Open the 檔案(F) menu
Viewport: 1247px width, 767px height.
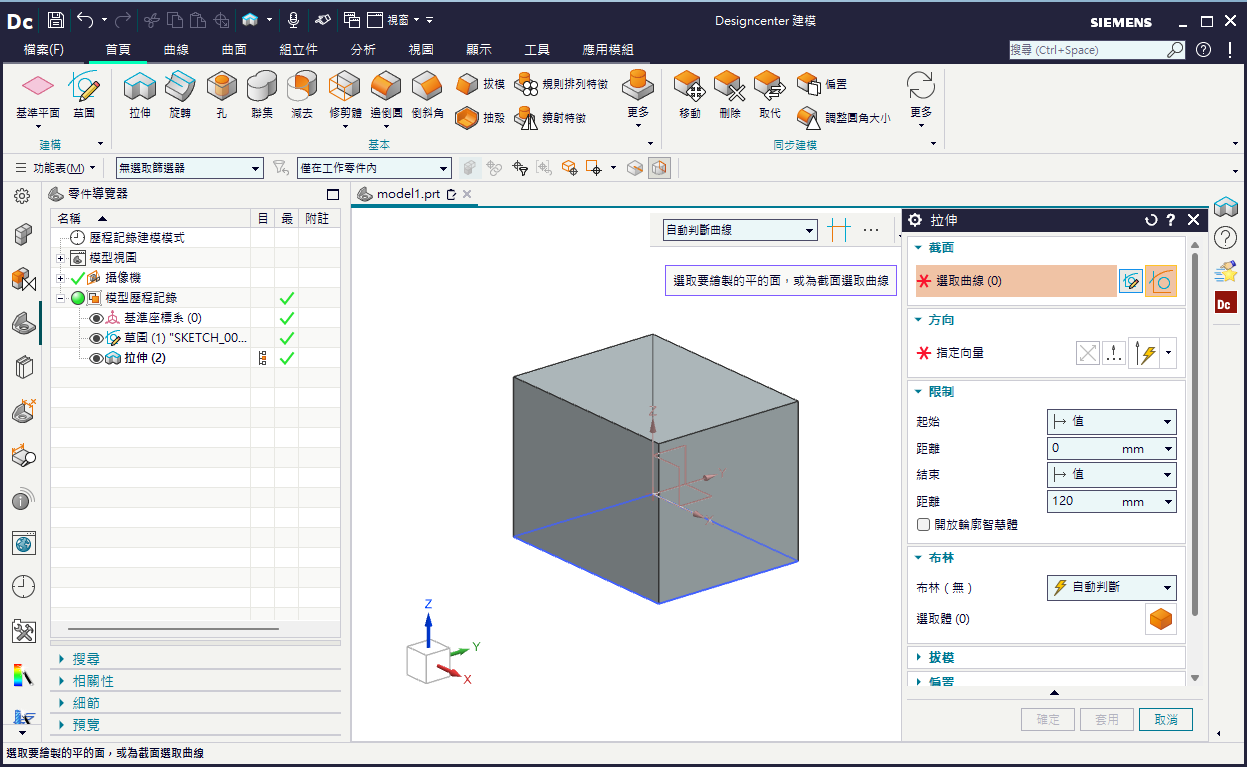pyautogui.click(x=44, y=50)
